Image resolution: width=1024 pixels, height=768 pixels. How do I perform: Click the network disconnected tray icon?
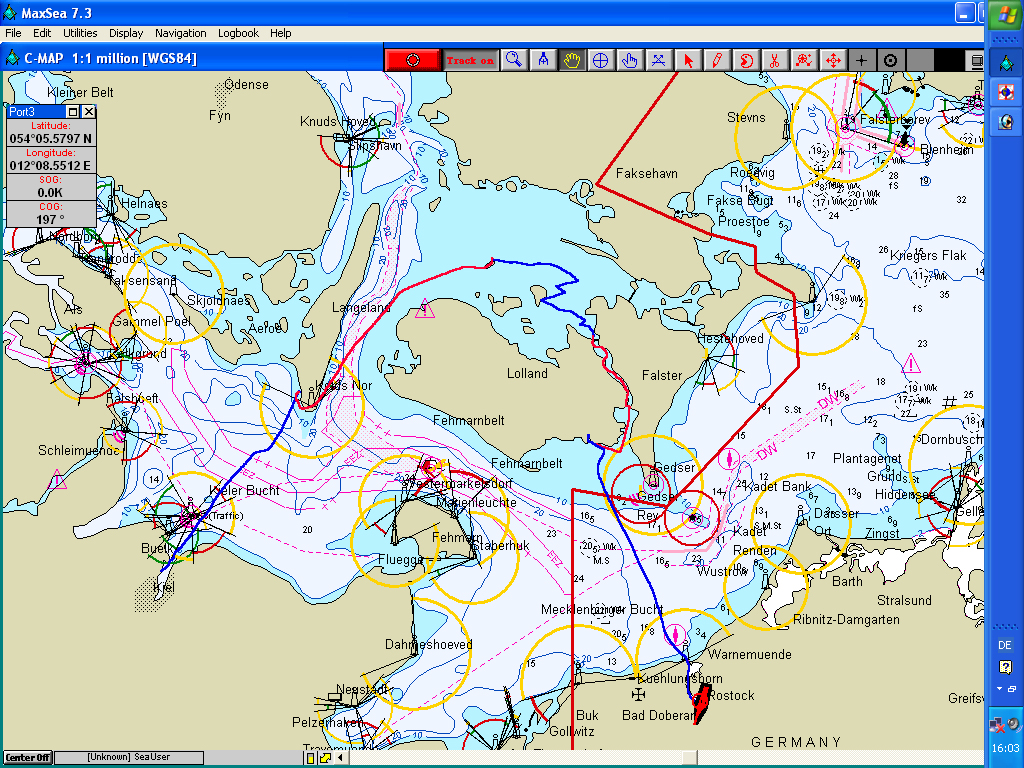click(x=997, y=724)
